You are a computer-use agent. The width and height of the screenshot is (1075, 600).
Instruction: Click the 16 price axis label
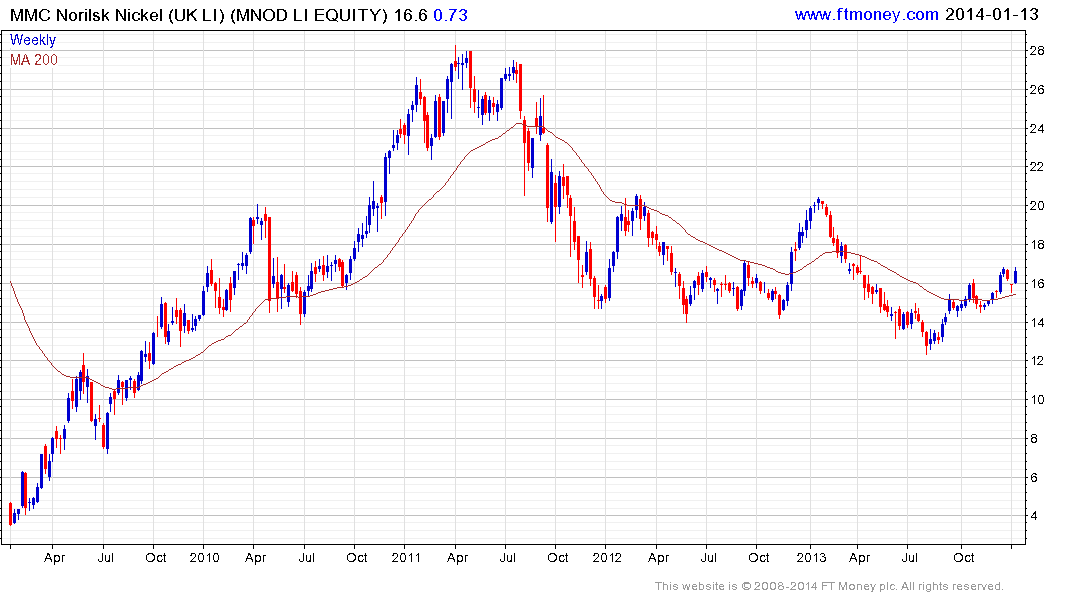(x=1037, y=284)
